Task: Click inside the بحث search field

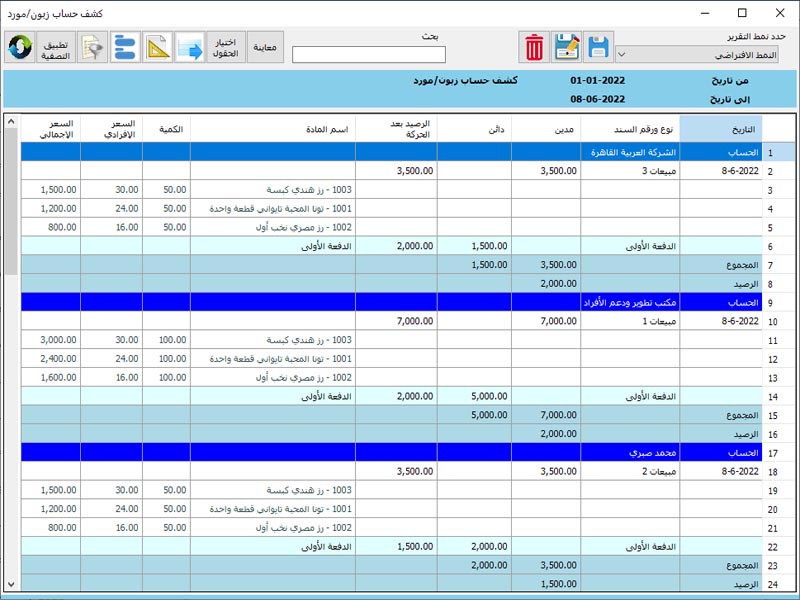Action: click(x=369, y=55)
